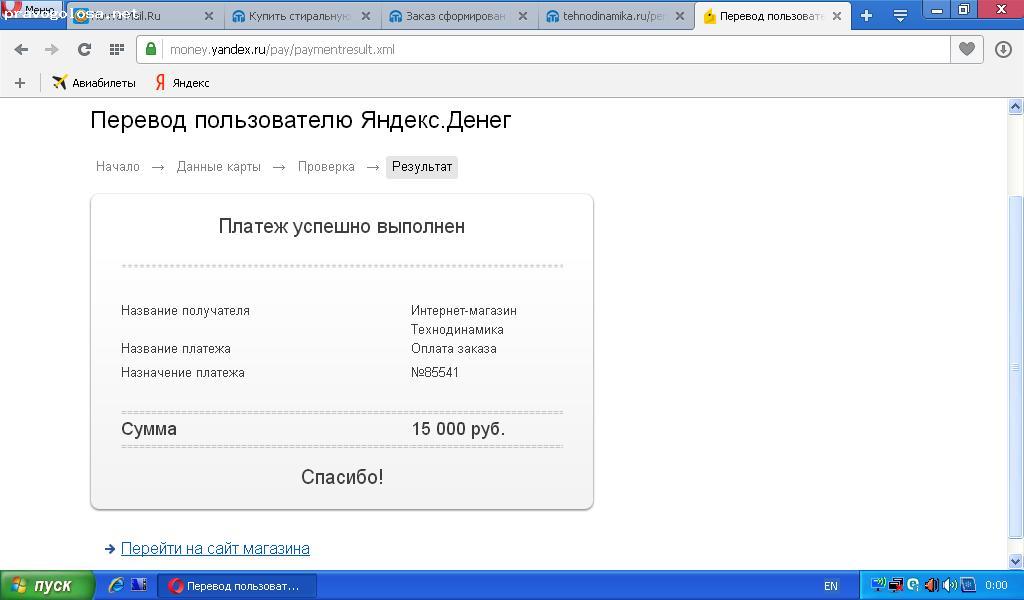
Task: Click the browser Back arrow
Action: coord(21,49)
